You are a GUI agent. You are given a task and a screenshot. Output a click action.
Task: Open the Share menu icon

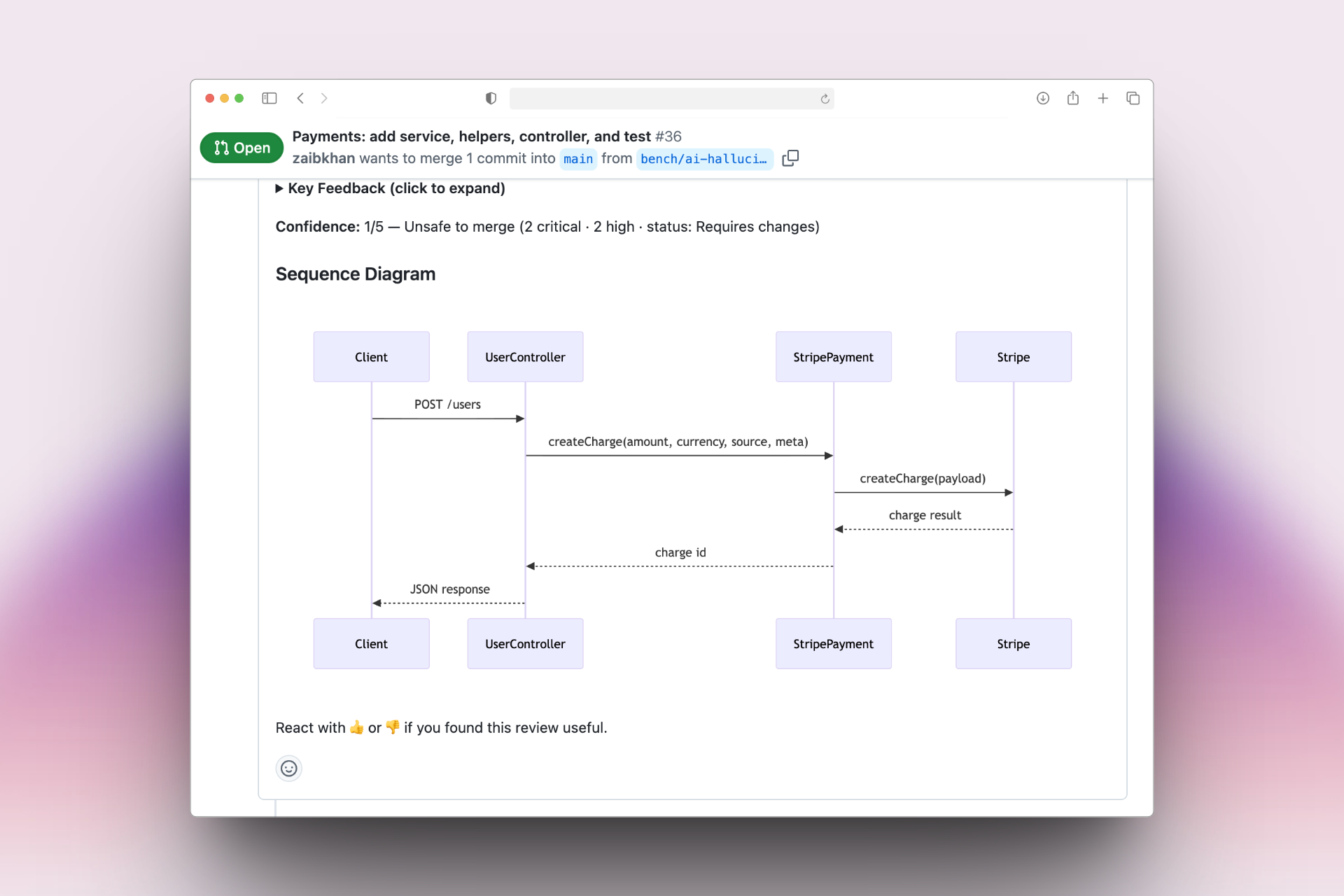coord(1072,98)
